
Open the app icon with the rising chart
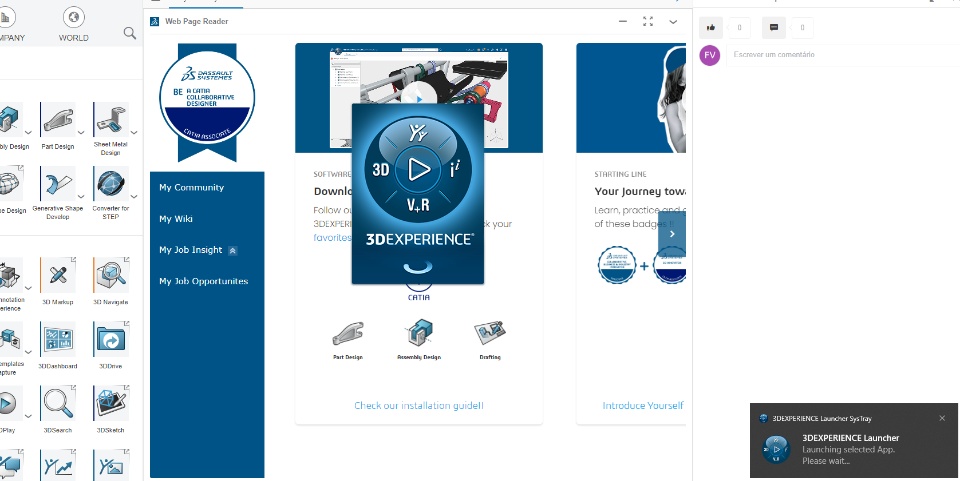[x=58, y=466]
